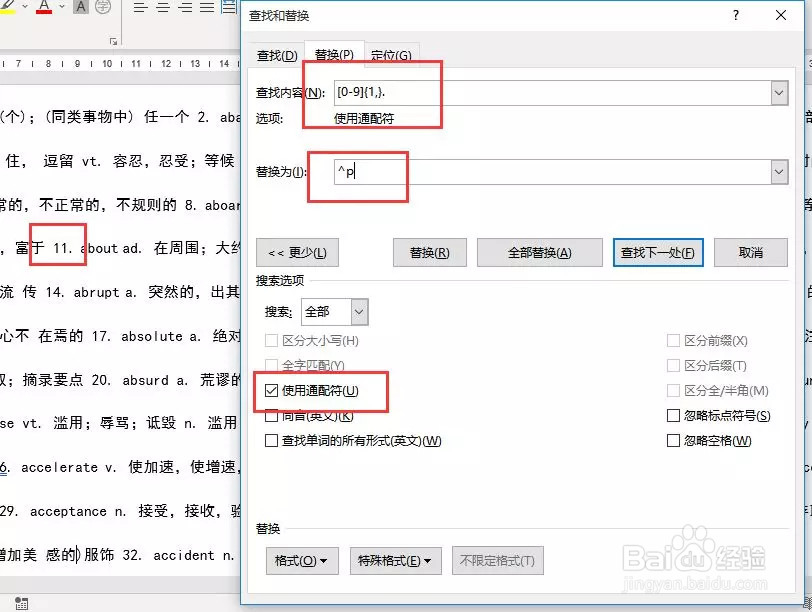This screenshot has width=812, height=612.
Task: Switch to the 查找(D) tab
Action: [277, 55]
